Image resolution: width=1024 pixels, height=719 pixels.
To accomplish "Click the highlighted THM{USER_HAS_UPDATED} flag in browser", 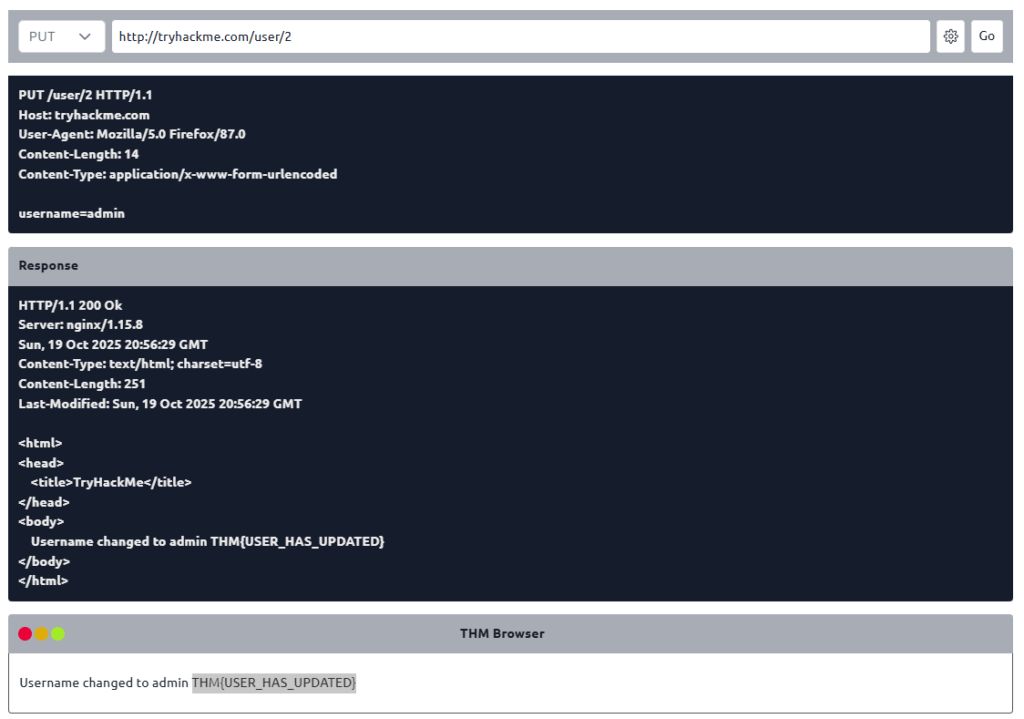I will [274, 683].
